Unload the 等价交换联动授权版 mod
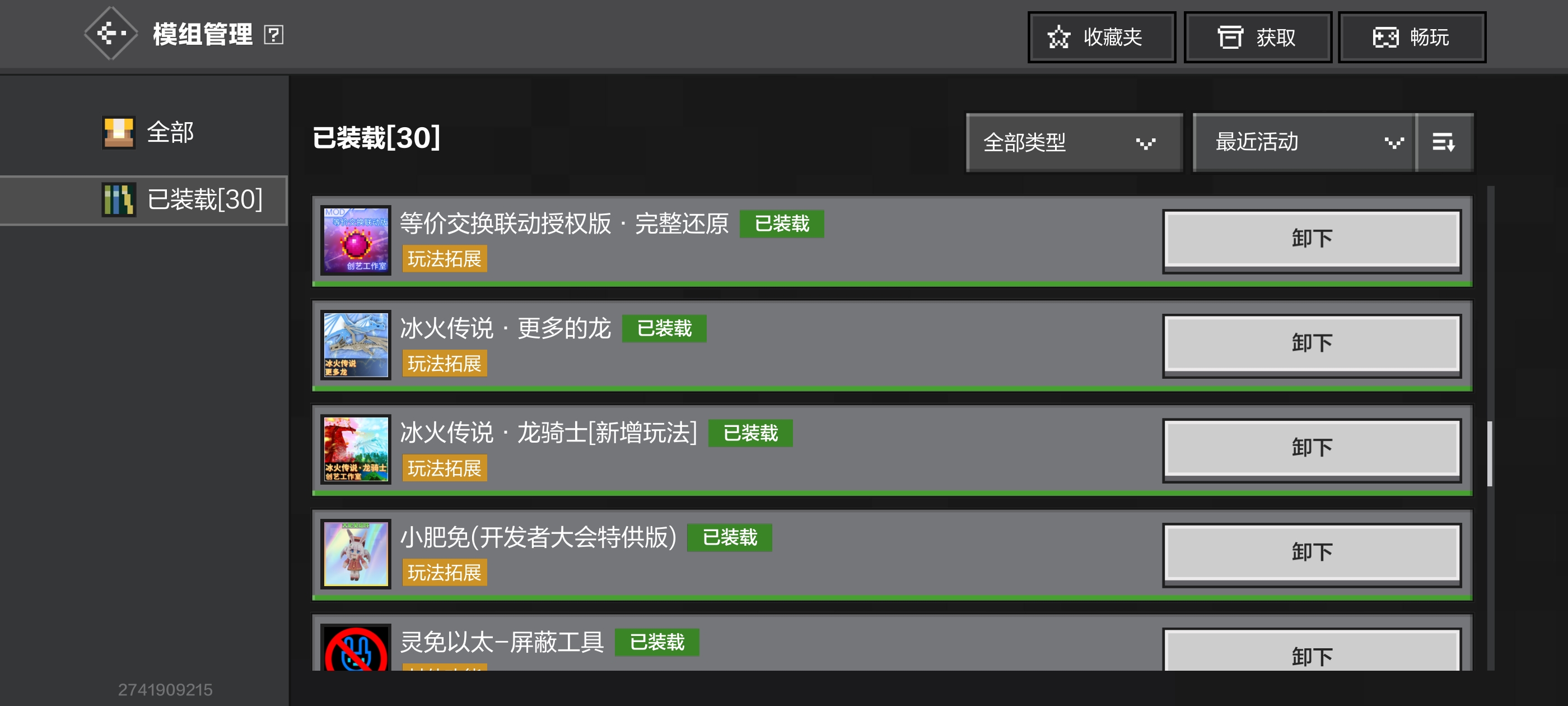The image size is (1568, 706). (1311, 239)
